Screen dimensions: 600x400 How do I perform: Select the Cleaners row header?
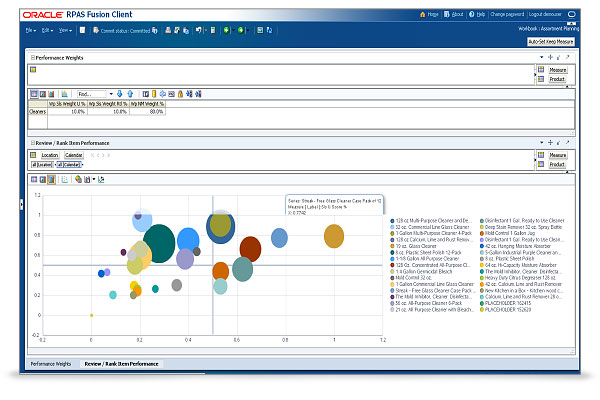tap(38, 112)
